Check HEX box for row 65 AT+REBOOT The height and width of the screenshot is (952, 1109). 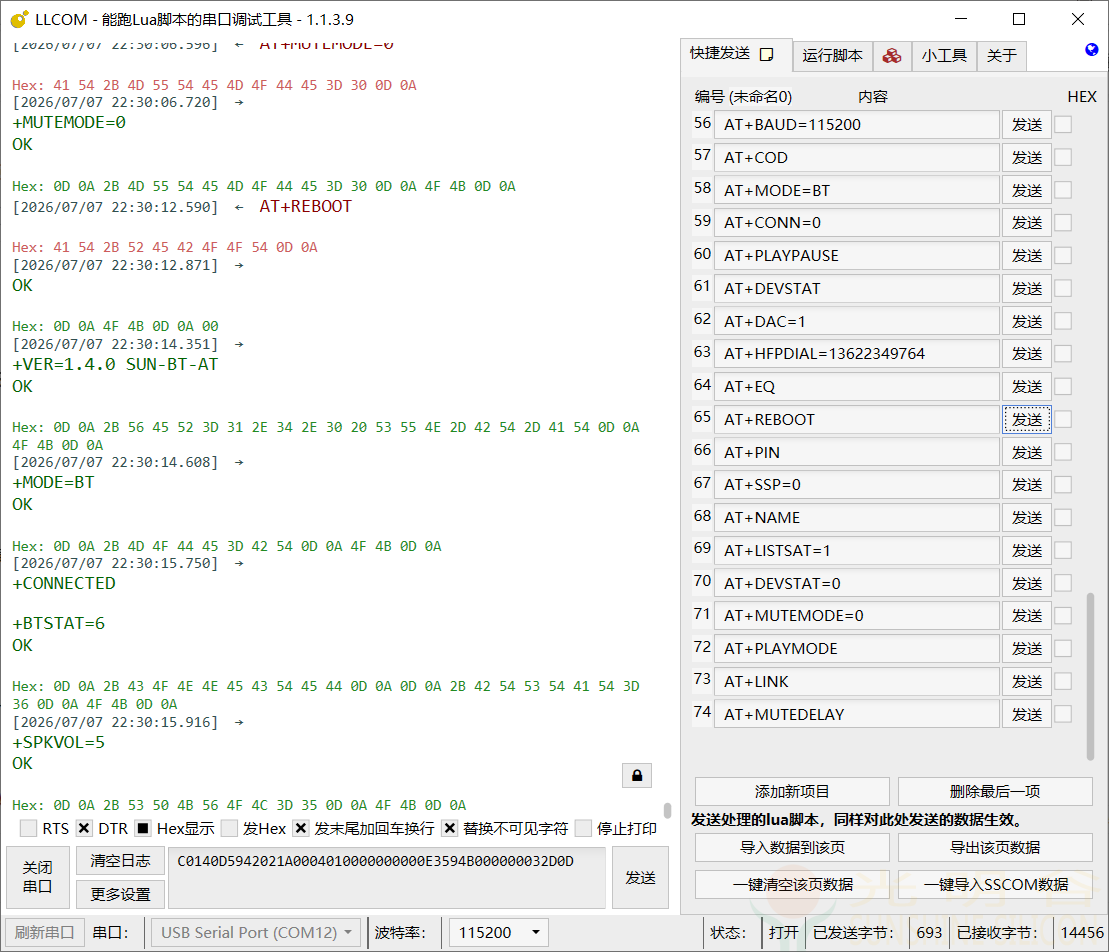click(1063, 419)
